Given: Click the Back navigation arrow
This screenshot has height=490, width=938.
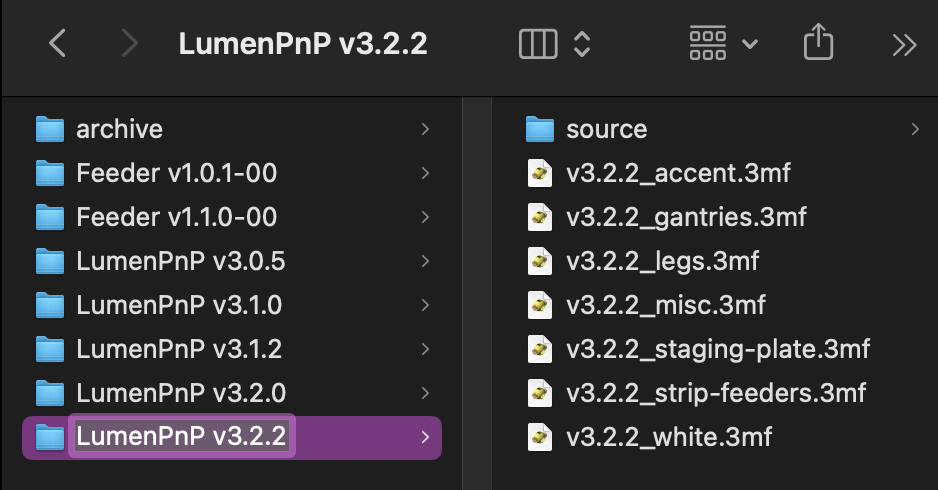Looking at the screenshot, I should pos(58,44).
